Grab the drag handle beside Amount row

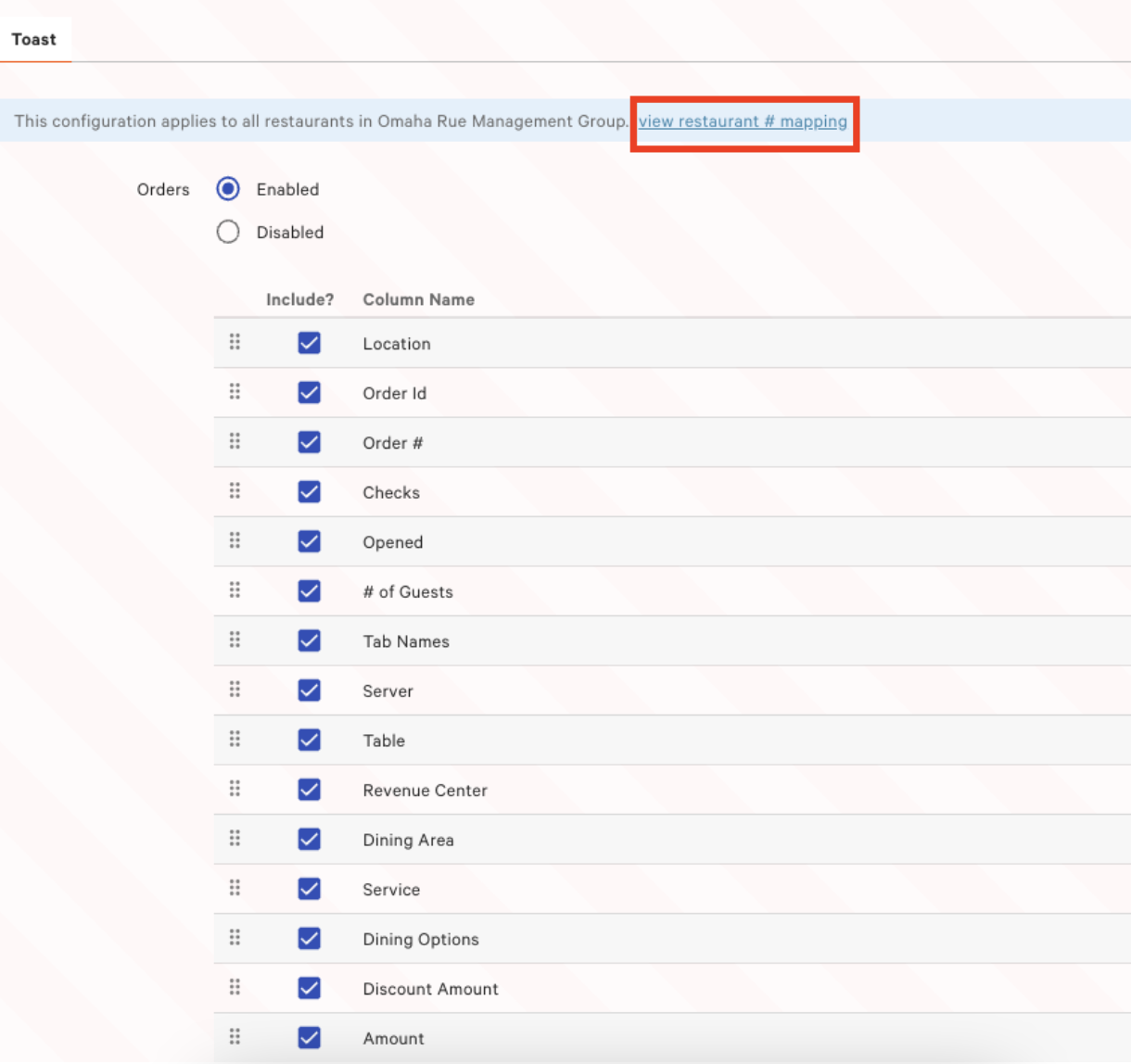235,1037
